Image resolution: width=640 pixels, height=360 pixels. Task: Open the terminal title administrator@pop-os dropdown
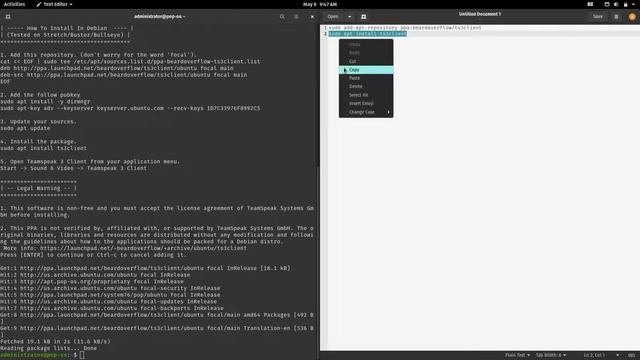click(160, 17)
